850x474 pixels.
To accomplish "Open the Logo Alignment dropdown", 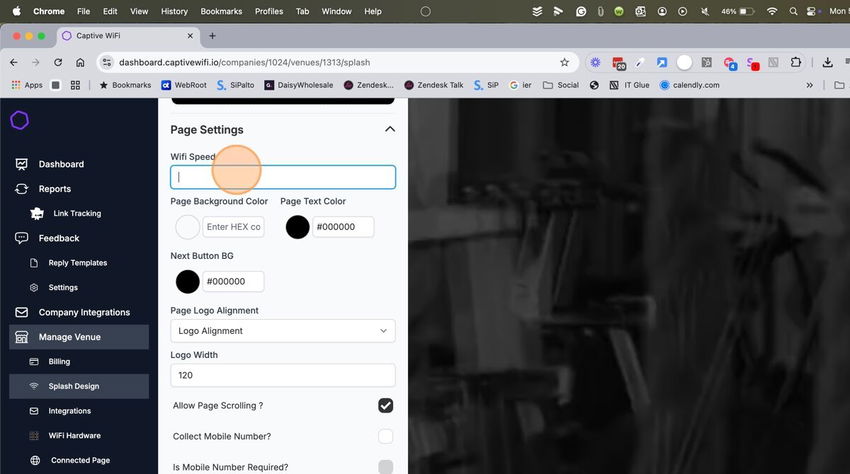I will pyautogui.click(x=283, y=331).
